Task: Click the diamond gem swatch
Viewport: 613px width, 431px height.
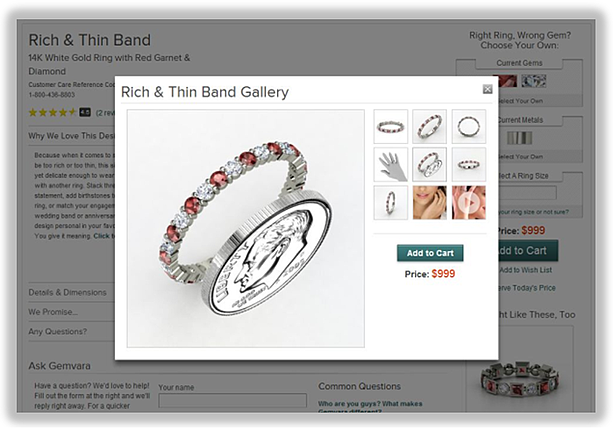Action: coord(534,81)
